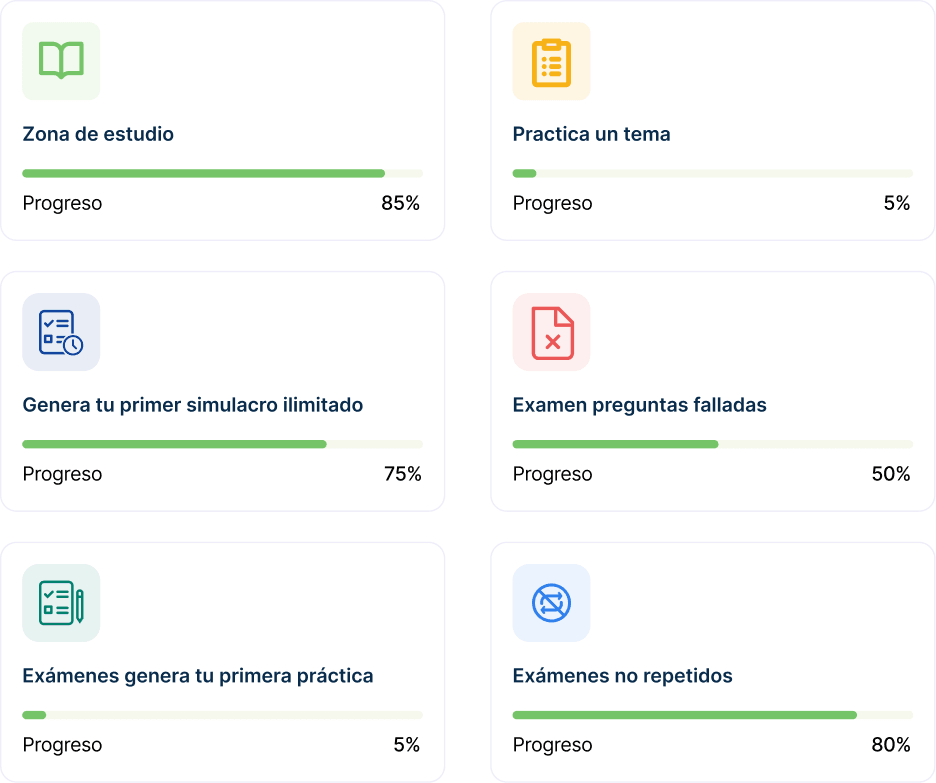Open Exámenes no repetidos
This screenshot has height=783, width=936.
pos(622,676)
